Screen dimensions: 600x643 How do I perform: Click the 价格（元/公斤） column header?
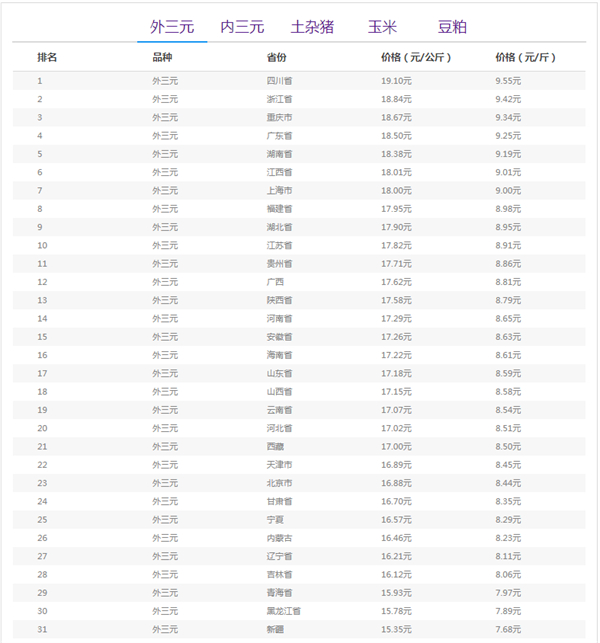point(416,57)
